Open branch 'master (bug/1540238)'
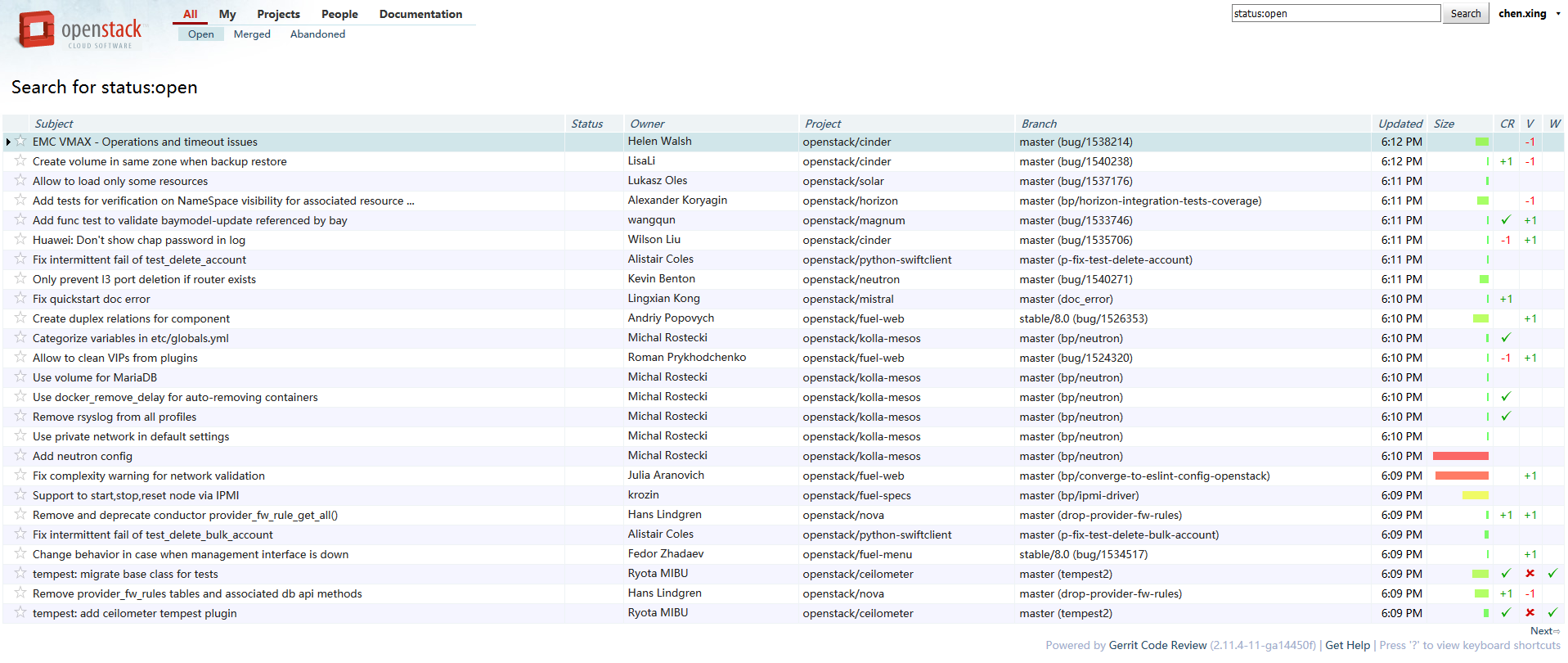 [1076, 161]
